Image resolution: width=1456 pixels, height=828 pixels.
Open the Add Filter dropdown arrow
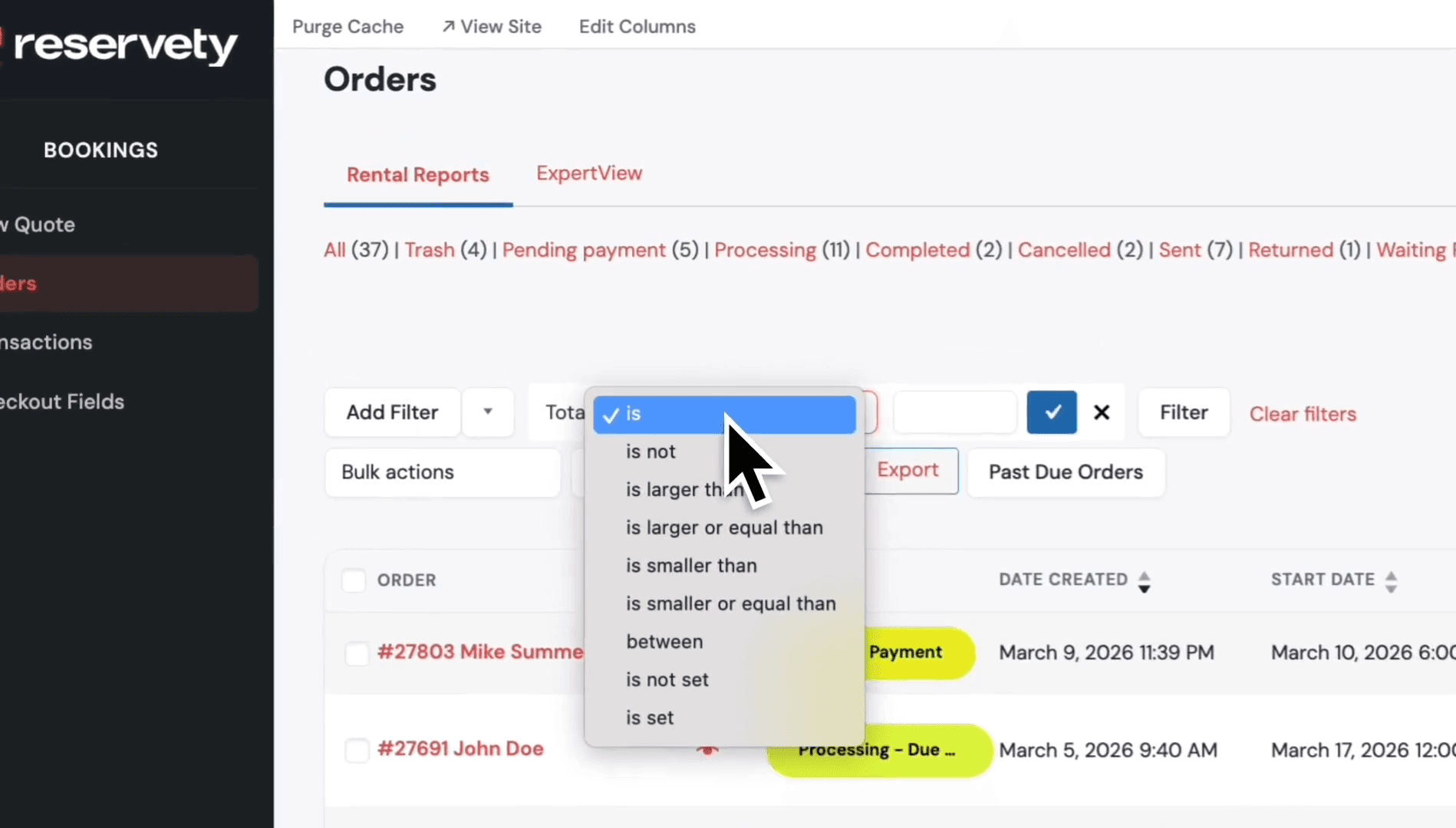pyautogui.click(x=488, y=412)
